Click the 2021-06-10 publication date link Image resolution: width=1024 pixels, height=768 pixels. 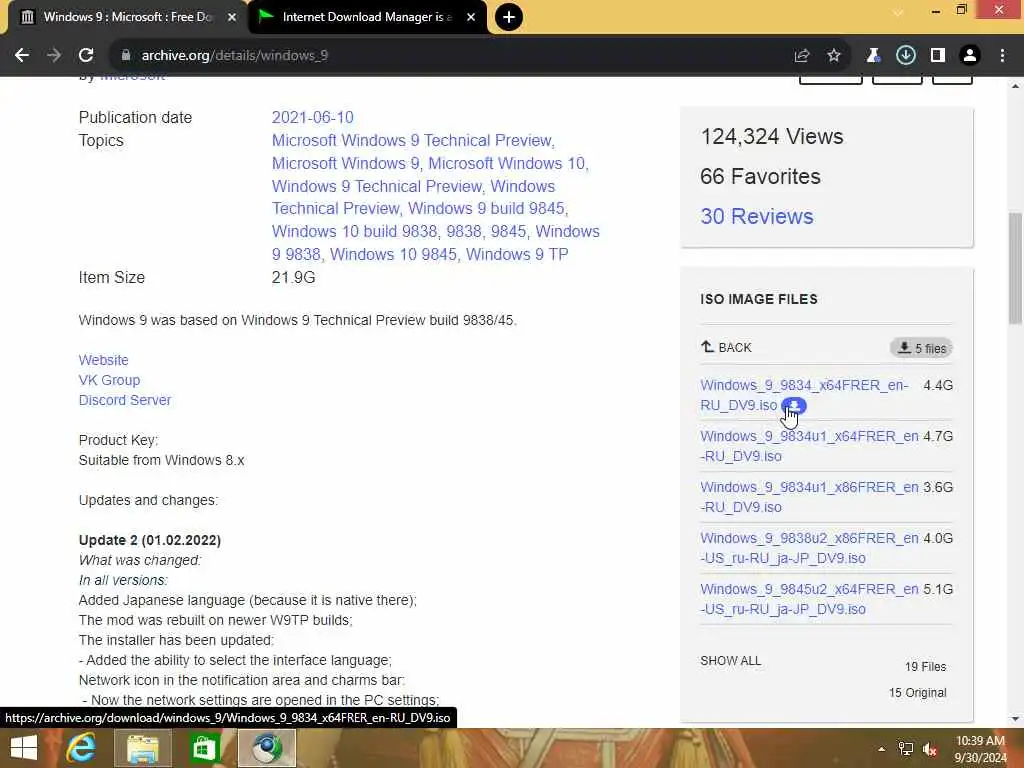[x=312, y=118]
